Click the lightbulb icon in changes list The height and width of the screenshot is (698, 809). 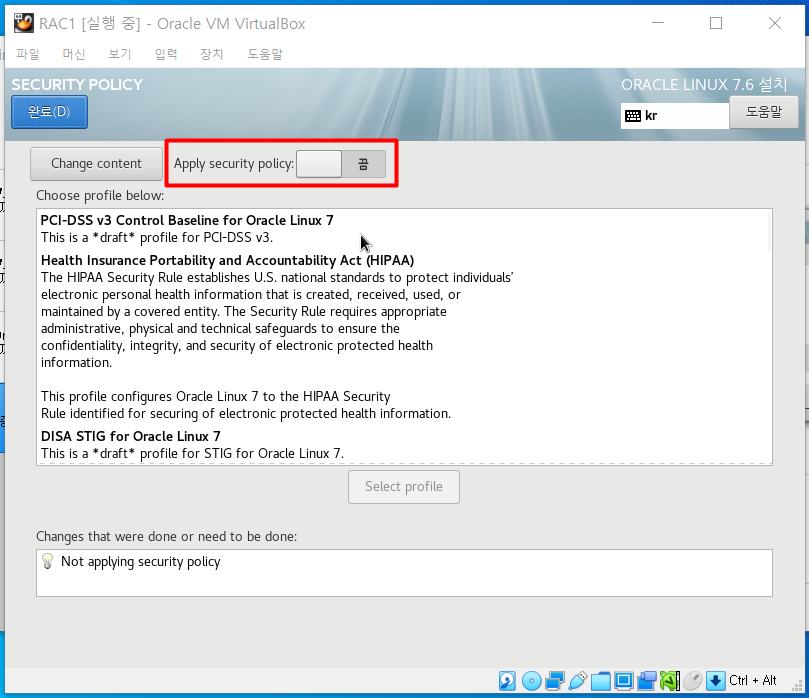pyautogui.click(x=47, y=561)
